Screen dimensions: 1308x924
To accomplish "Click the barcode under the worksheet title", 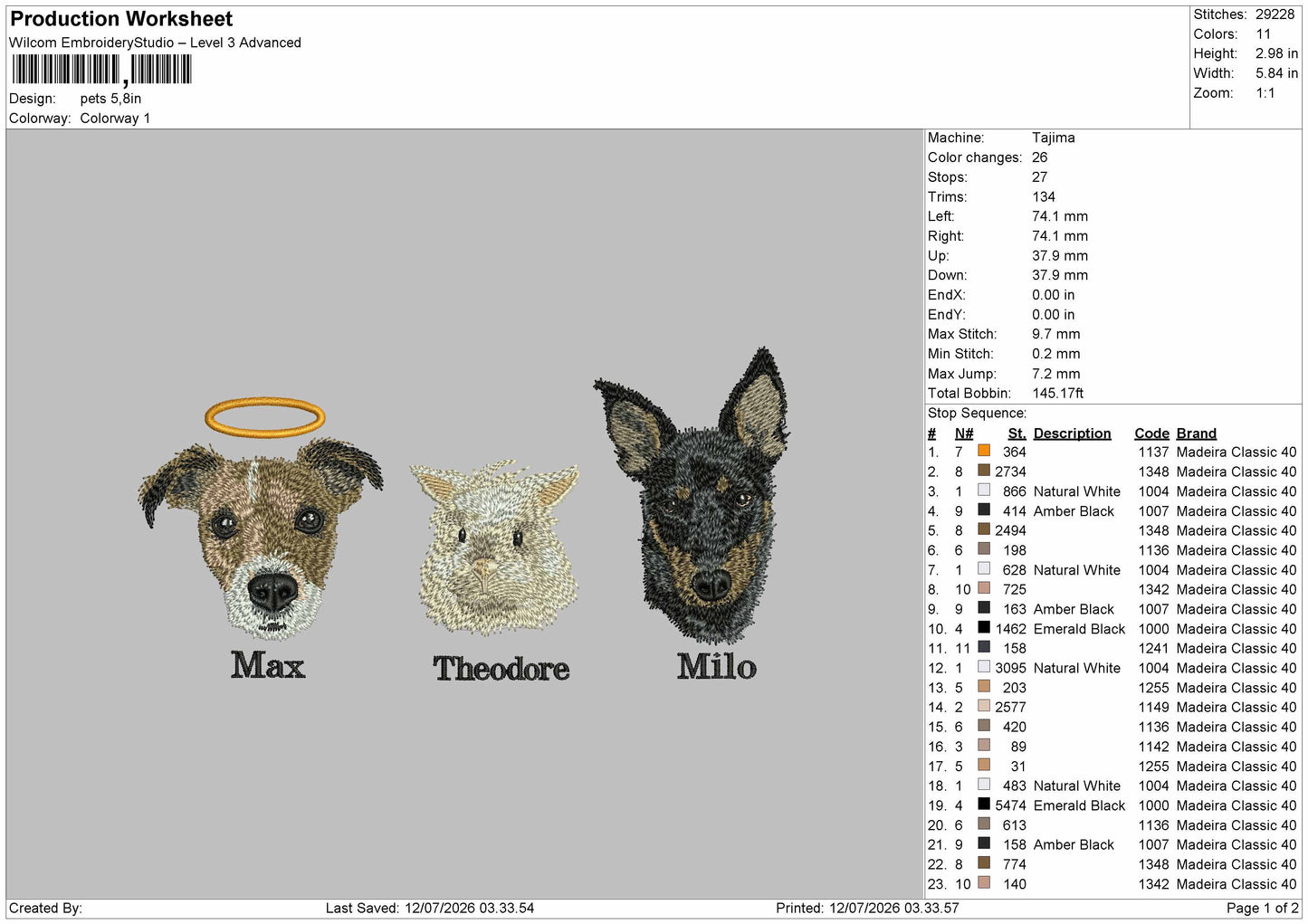I will coord(101,70).
